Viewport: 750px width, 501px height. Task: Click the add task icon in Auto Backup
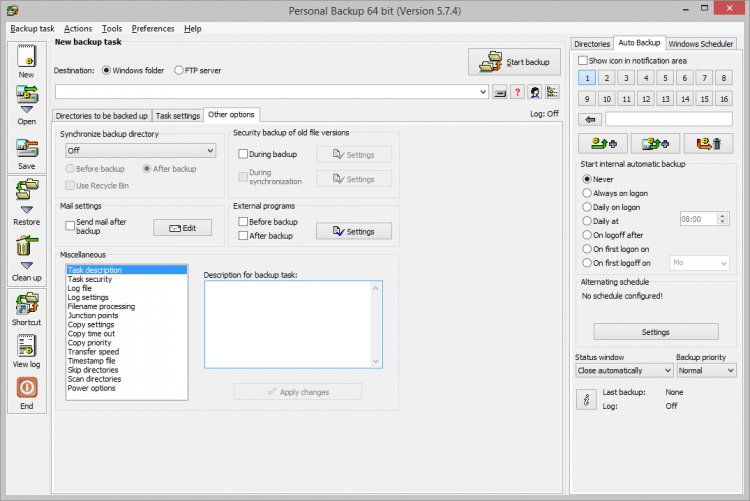[x=604, y=144]
